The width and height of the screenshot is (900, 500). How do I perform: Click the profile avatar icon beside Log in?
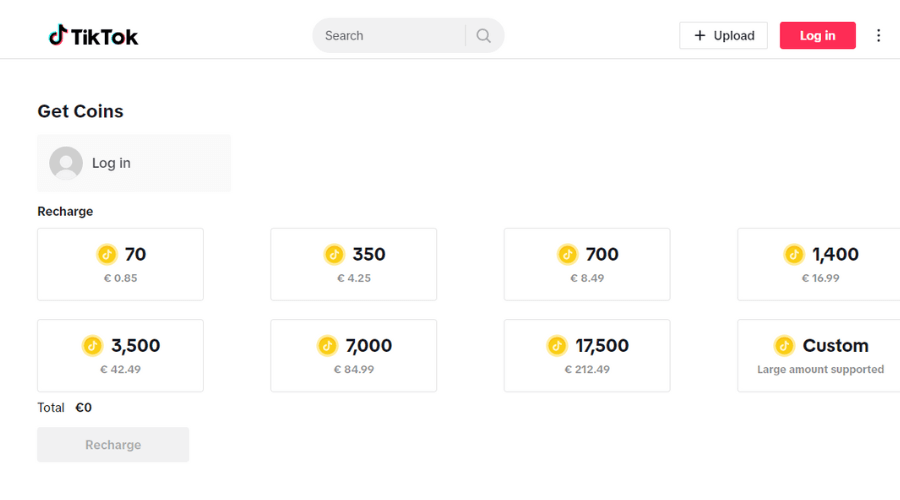(x=66, y=163)
